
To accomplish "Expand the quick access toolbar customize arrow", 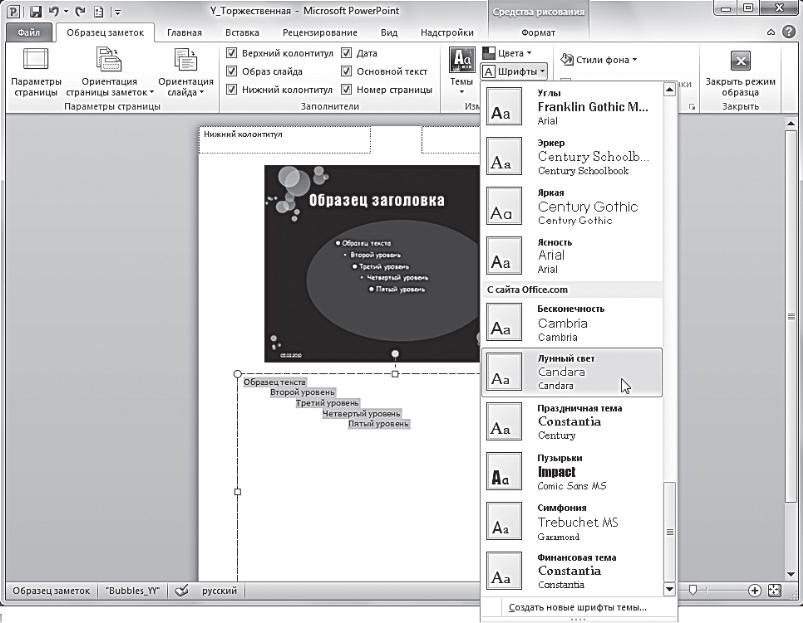I will pyautogui.click(x=118, y=11).
